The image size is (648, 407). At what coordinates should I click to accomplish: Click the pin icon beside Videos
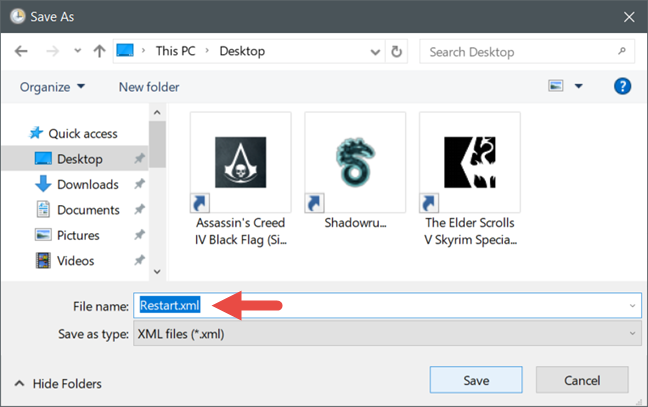[139, 260]
